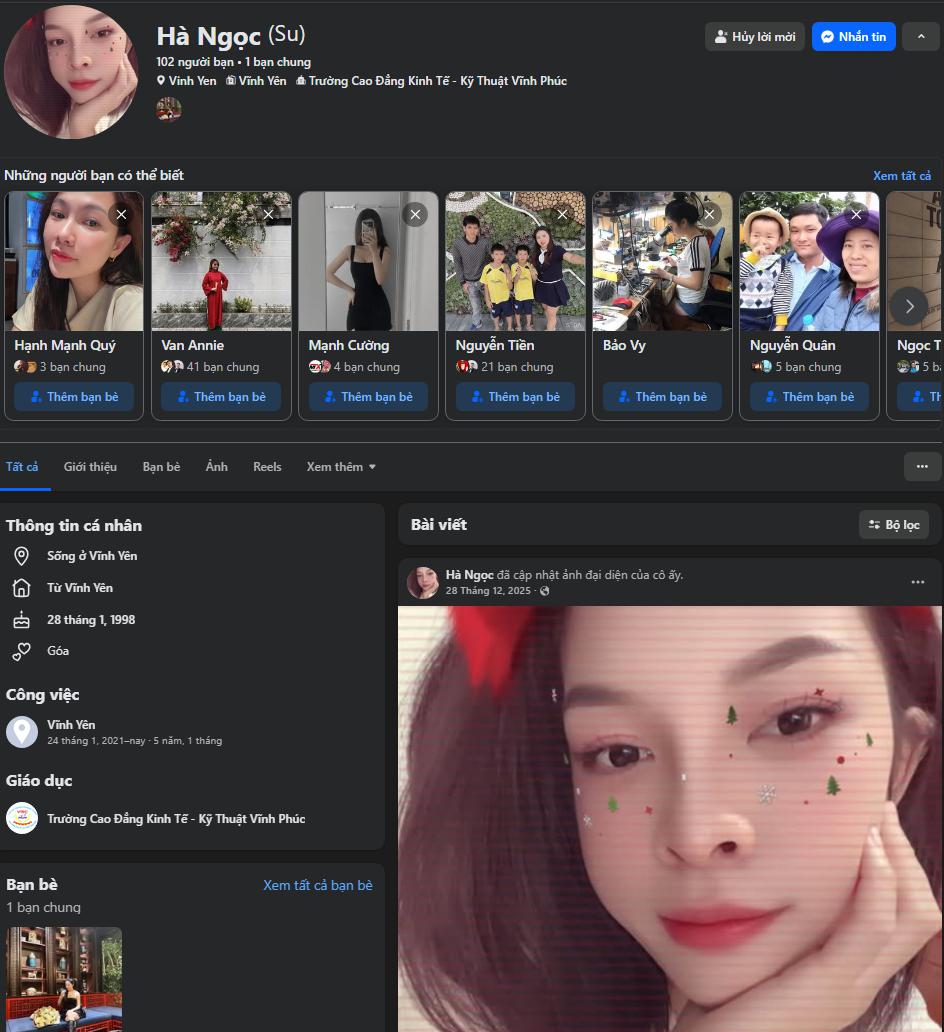Screen dimensions: 944x1032
Task: Switch to the Bạn bè tab
Action: point(161,467)
